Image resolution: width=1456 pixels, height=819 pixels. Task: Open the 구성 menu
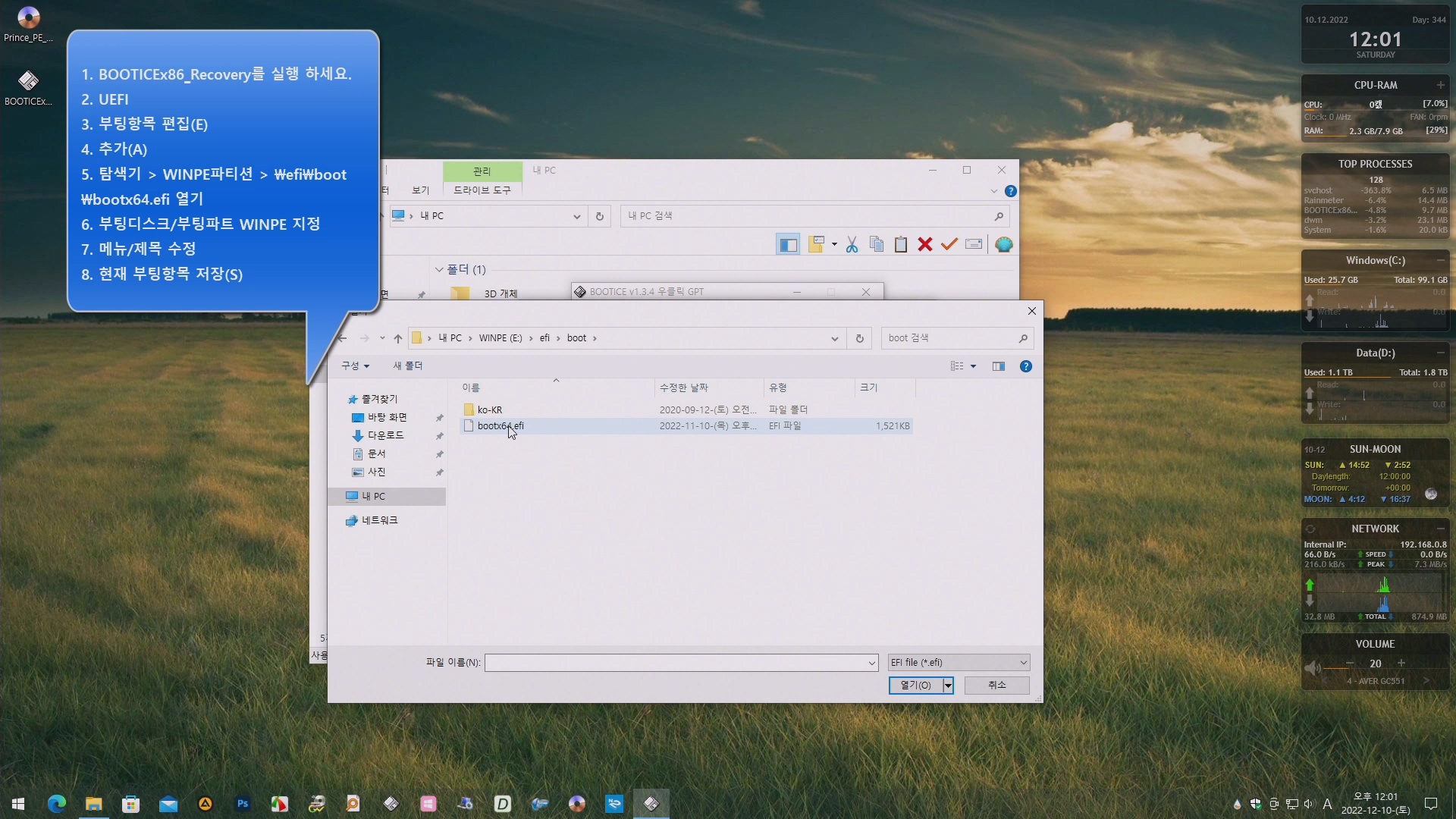355,366
